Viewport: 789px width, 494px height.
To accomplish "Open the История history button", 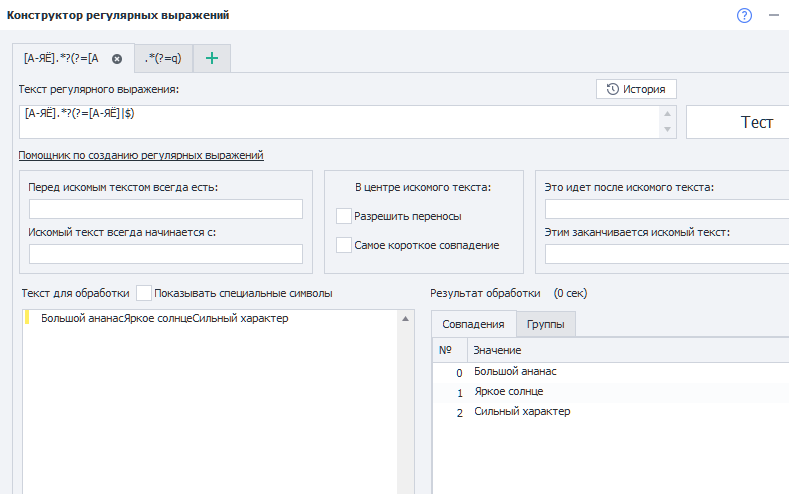I will tap(636, 89).
